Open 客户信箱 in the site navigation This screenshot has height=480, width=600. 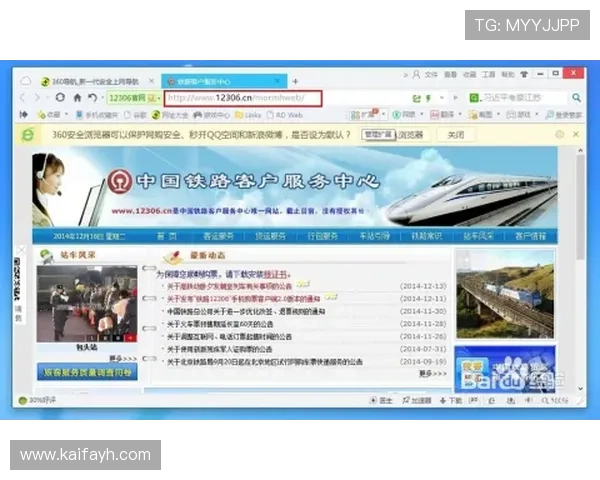tap(530, 236)
